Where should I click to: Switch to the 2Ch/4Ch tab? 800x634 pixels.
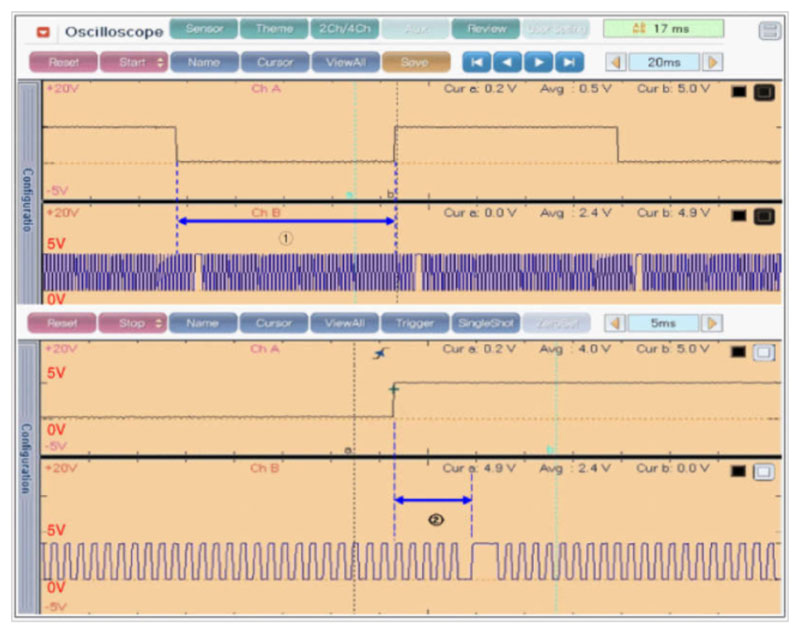pyautogui.click(x=344, y=29)
